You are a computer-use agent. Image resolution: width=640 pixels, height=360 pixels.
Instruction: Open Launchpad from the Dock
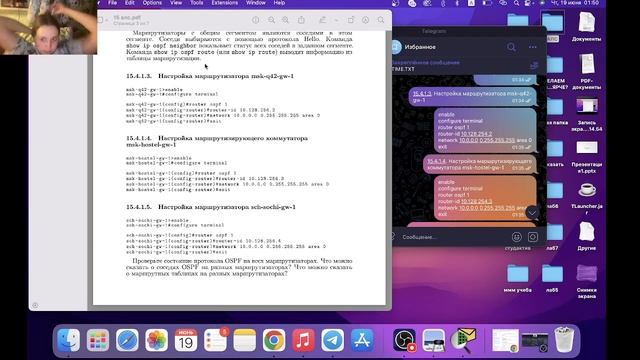click(x=98, y=340)
